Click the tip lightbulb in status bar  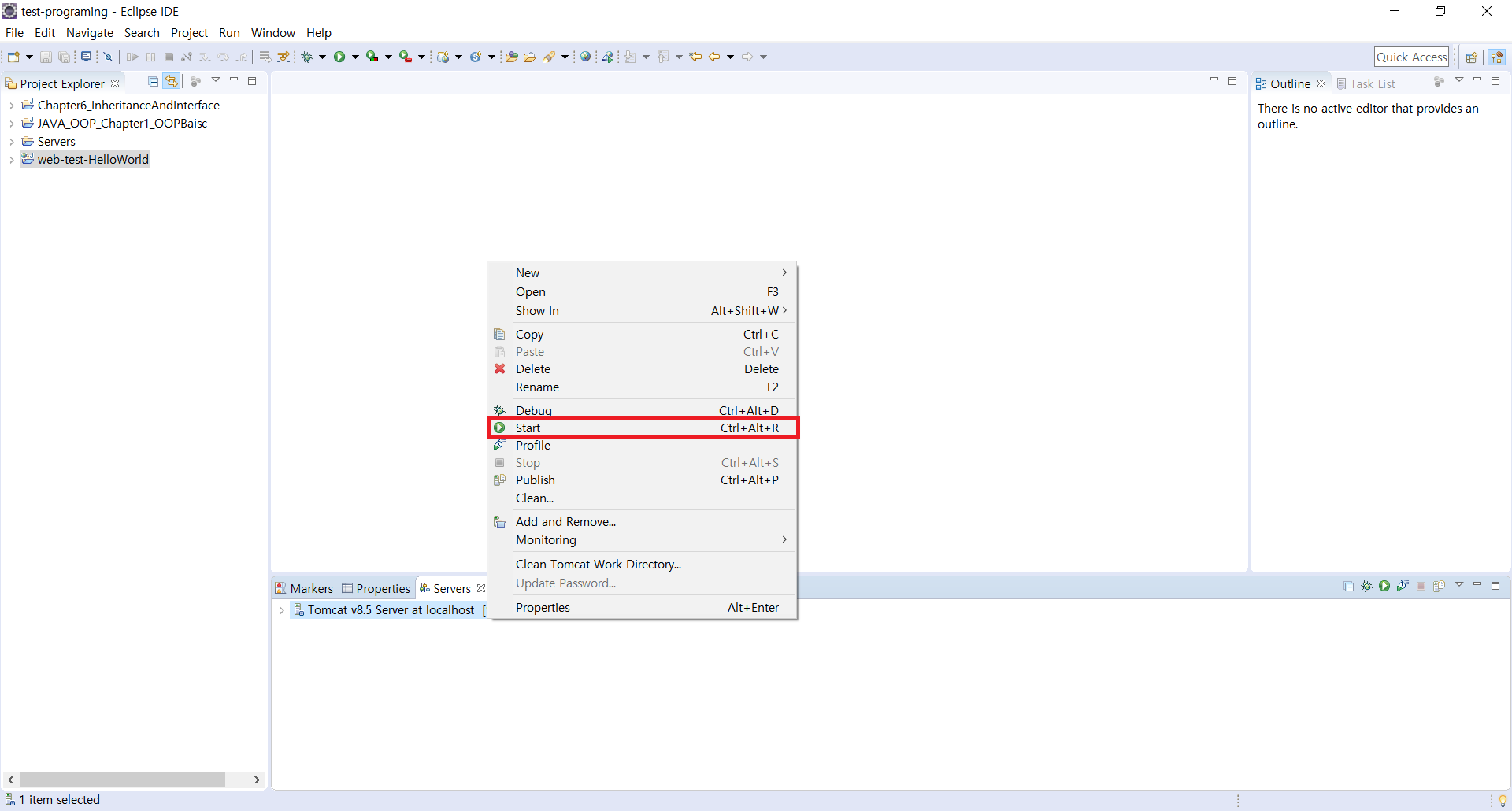[x=1503, y=800]
